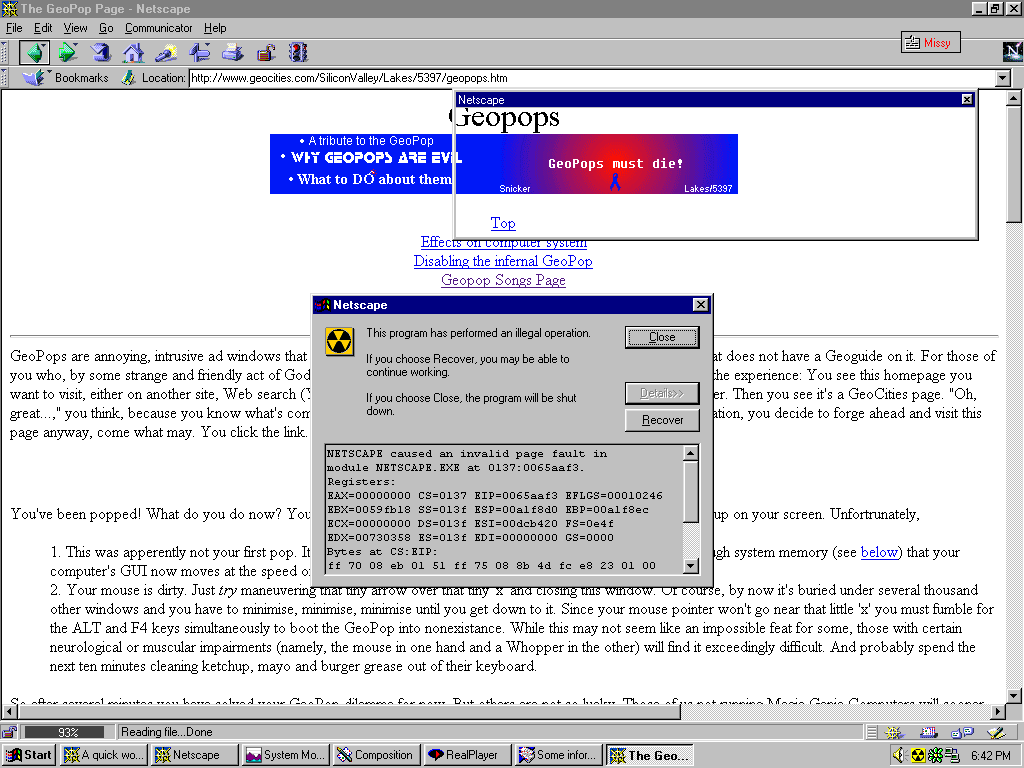Viewport: 1024px width, 768px height.
Task: Switch to 'A quick wo...' taskbar window
Action: (x=103, y=755)
